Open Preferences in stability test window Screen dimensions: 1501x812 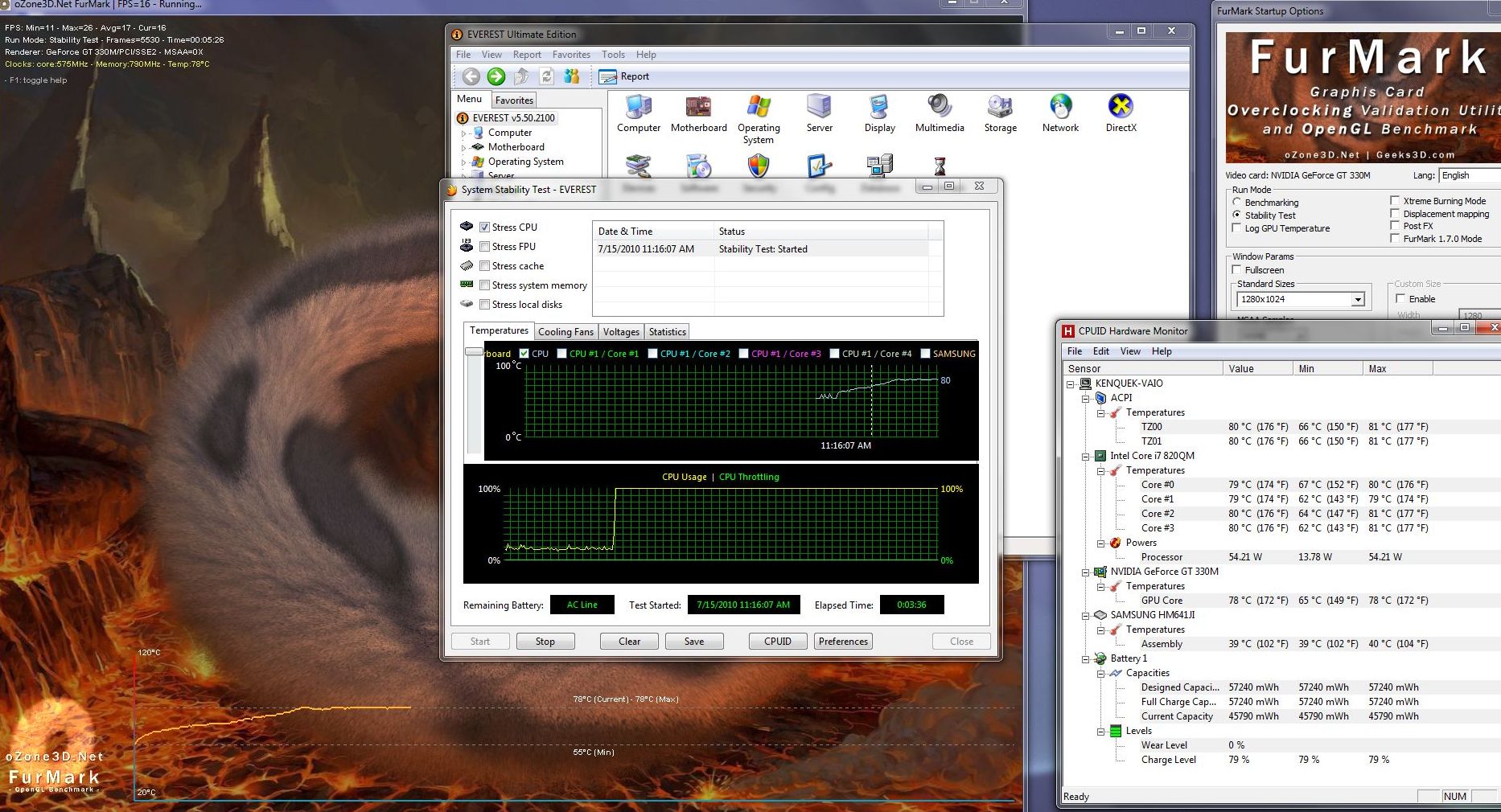(x=843, y=642)
